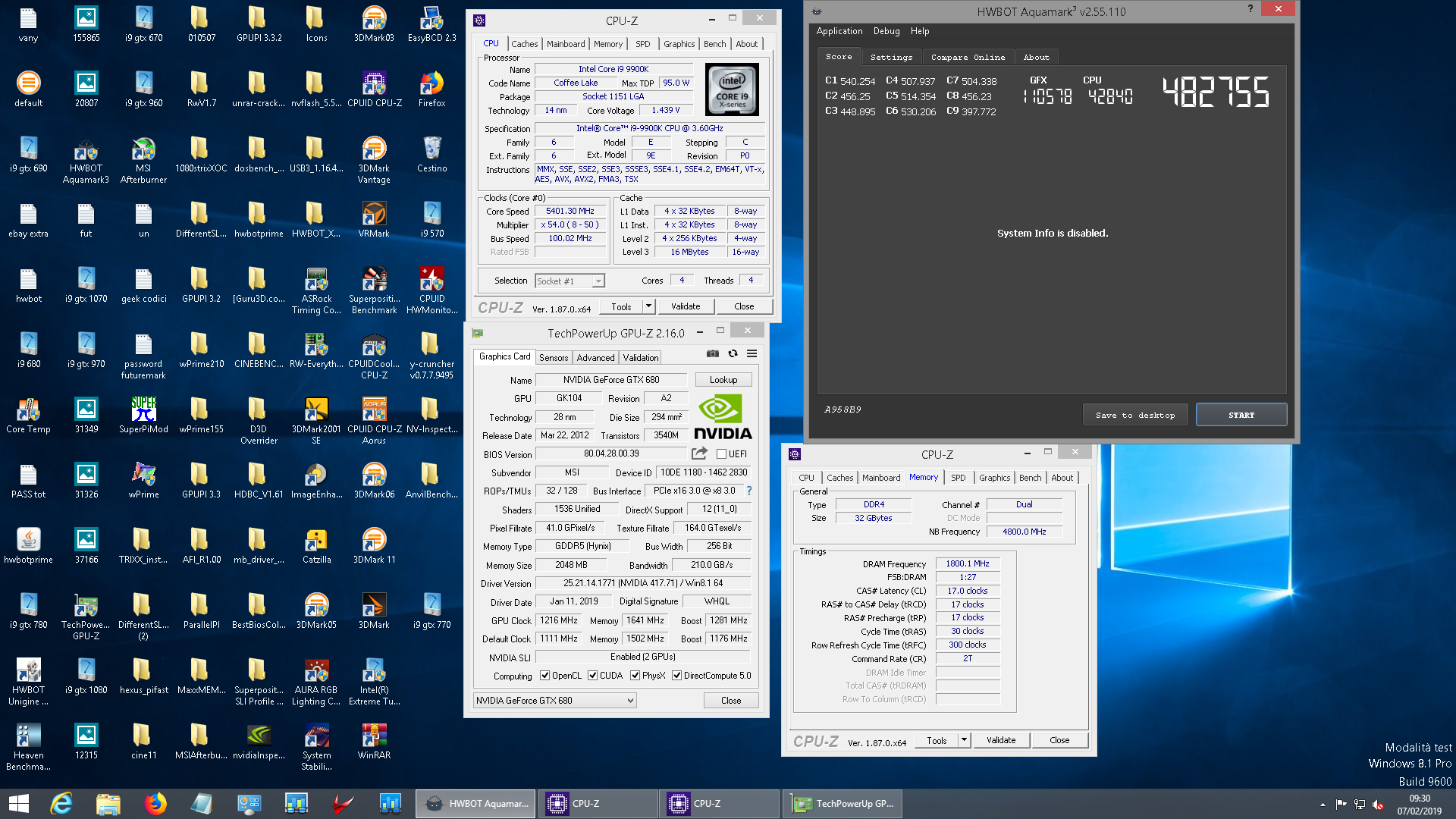Switch to SPD tab in bottom CPU-Z
Viewport: 1456px width, 819px height.
(959, 478)
